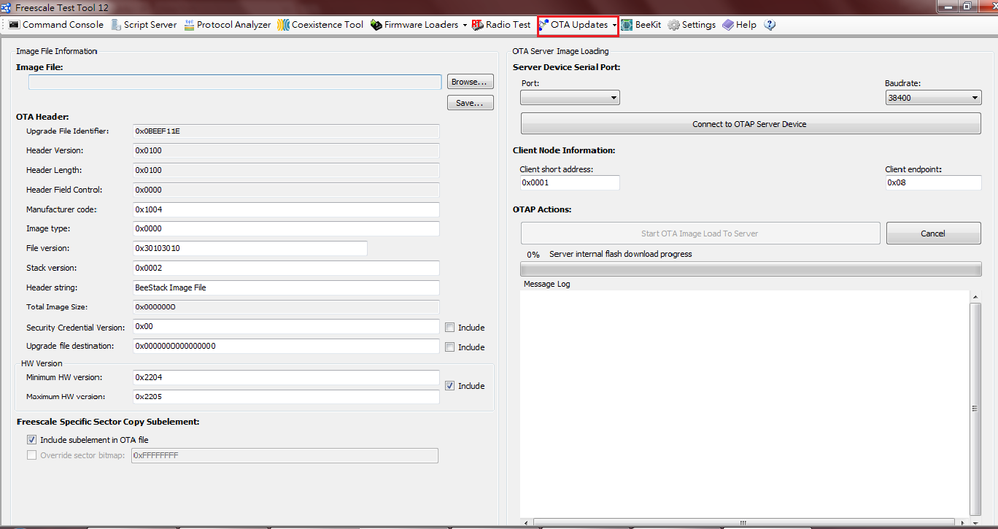
Task: Select the Command Console menu label
Action: point(63,25)
